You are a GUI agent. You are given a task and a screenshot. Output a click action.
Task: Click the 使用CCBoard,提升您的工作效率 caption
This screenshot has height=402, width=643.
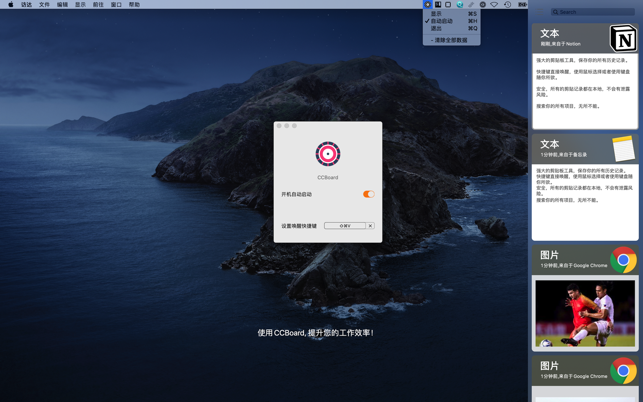[x=316, y=333]
